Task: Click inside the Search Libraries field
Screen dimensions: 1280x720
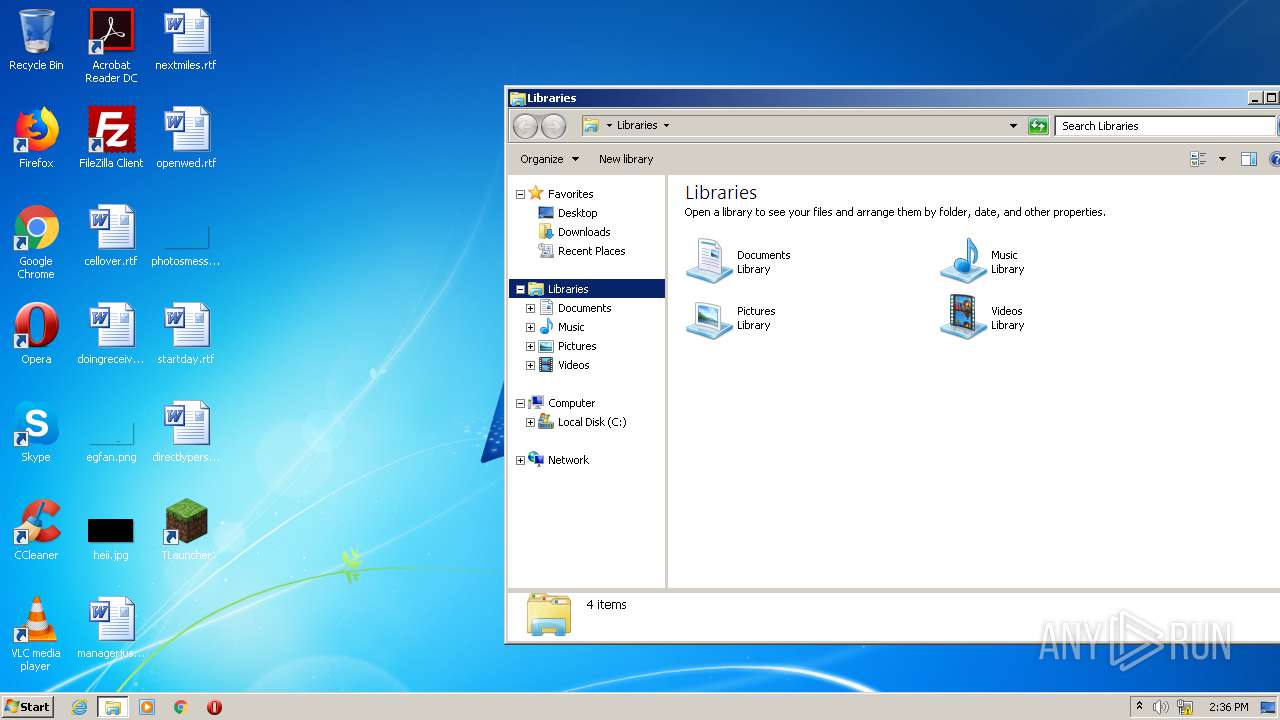Action: 1165,126
